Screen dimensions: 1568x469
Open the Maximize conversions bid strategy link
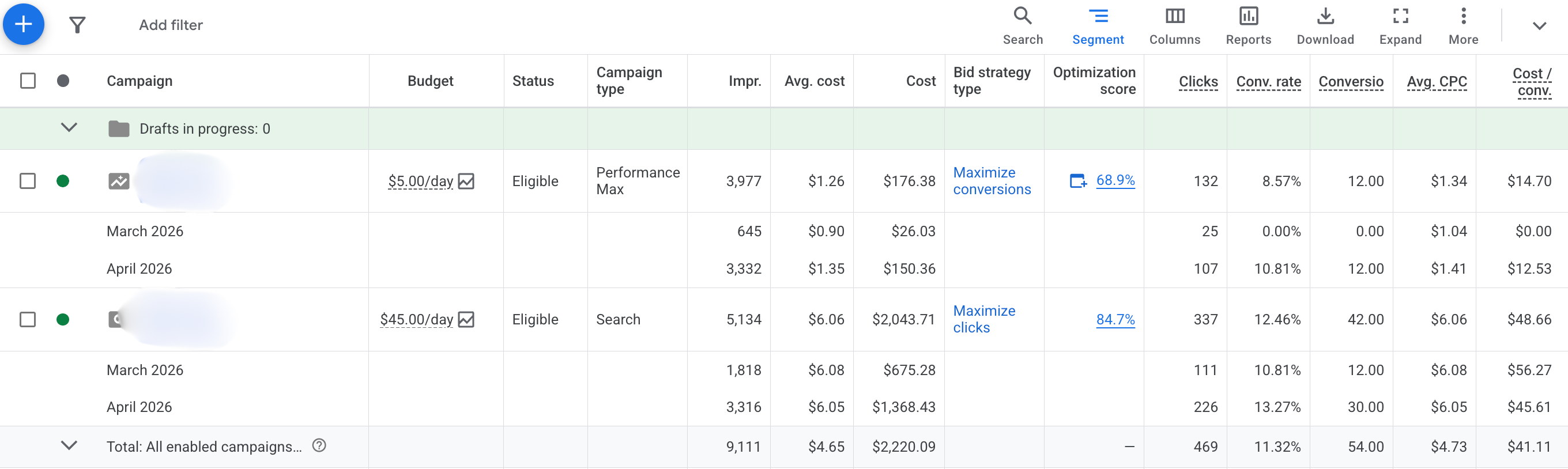992,181
